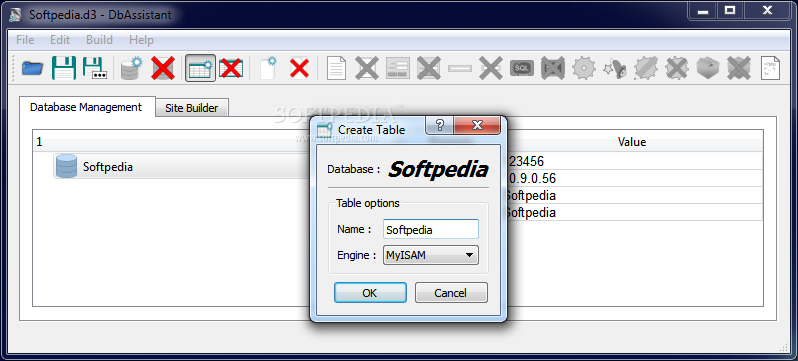Open the Help menu
Image resolution: width=798 pixels, height=361 pixels.
click(141, 40)
